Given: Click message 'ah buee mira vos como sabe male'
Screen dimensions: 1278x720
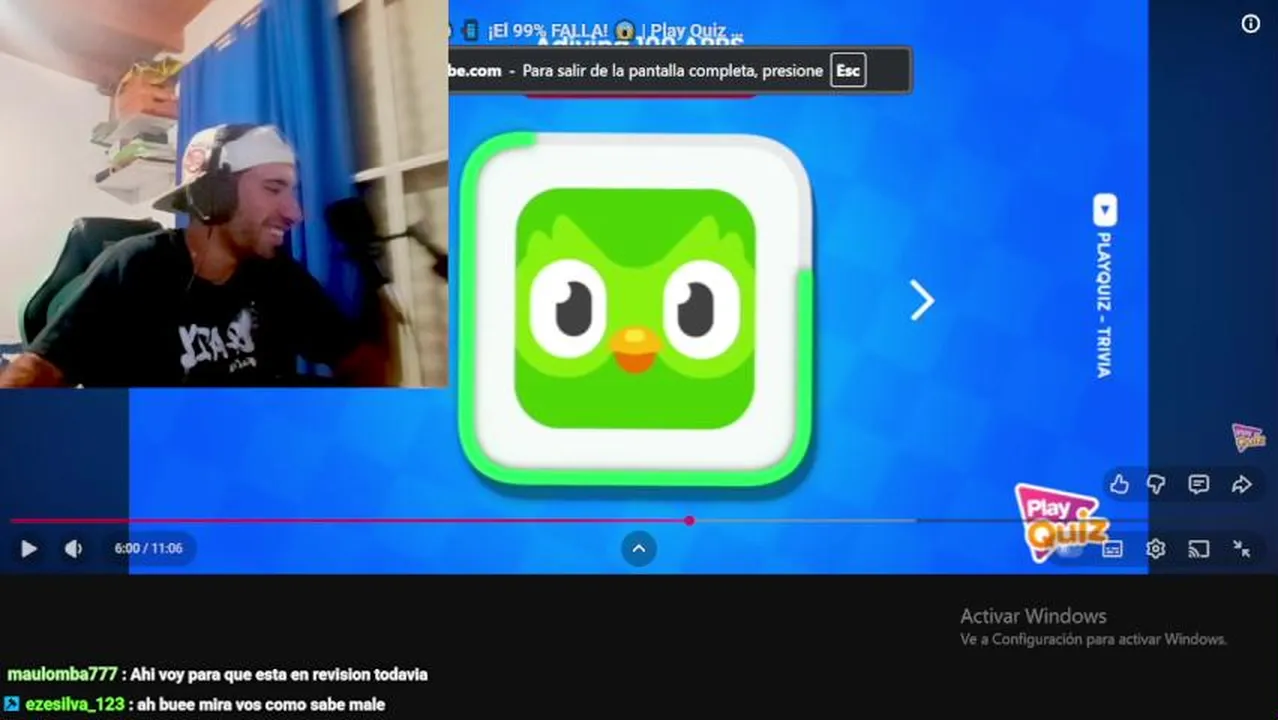Looking at the screenshot, I should pos(262,704).
